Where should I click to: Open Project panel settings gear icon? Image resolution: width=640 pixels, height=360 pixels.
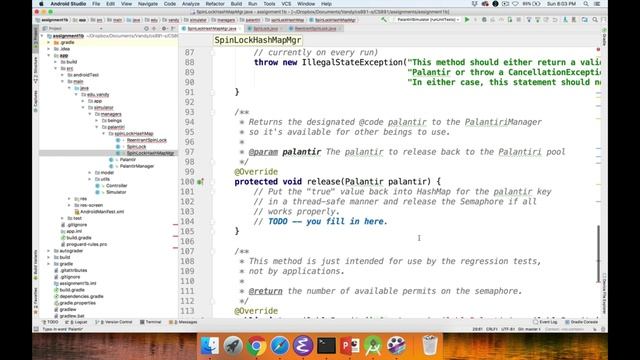[164, 29]
